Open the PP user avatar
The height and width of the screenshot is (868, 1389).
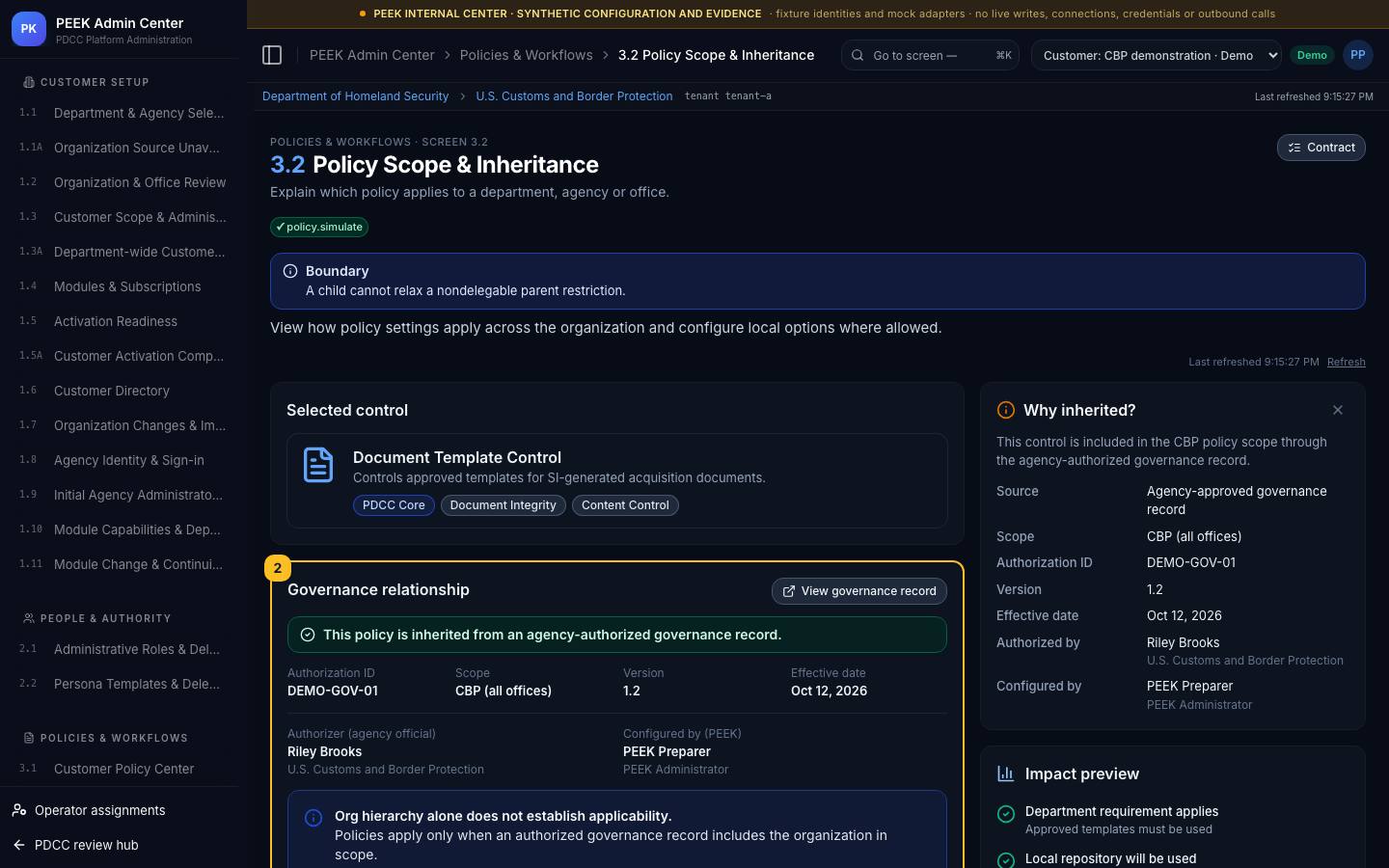click(1357, 55)
